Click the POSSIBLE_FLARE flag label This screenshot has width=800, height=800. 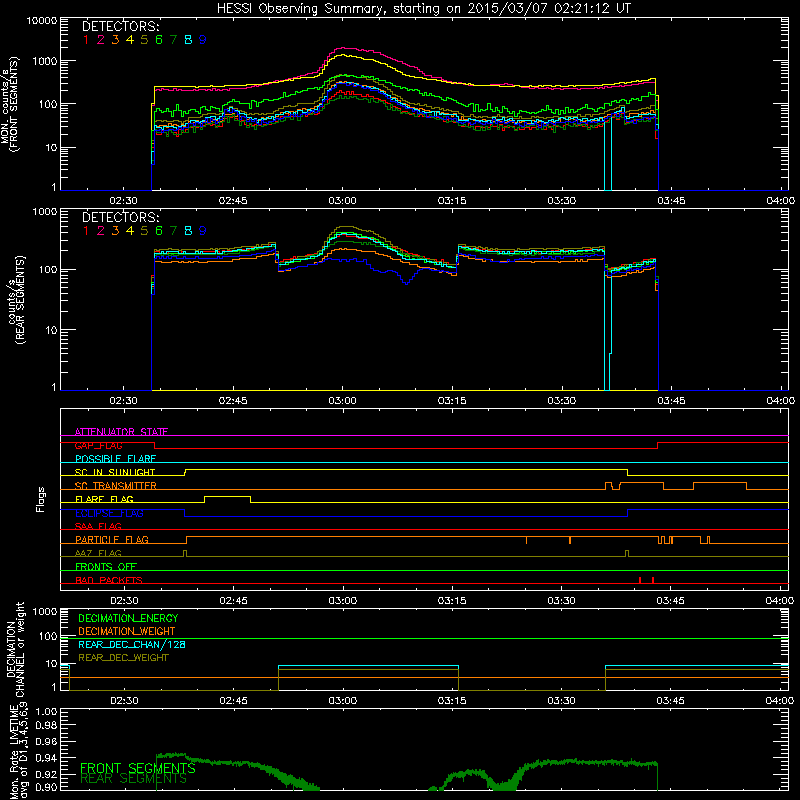pyautogui.click(x=115, y=459)
